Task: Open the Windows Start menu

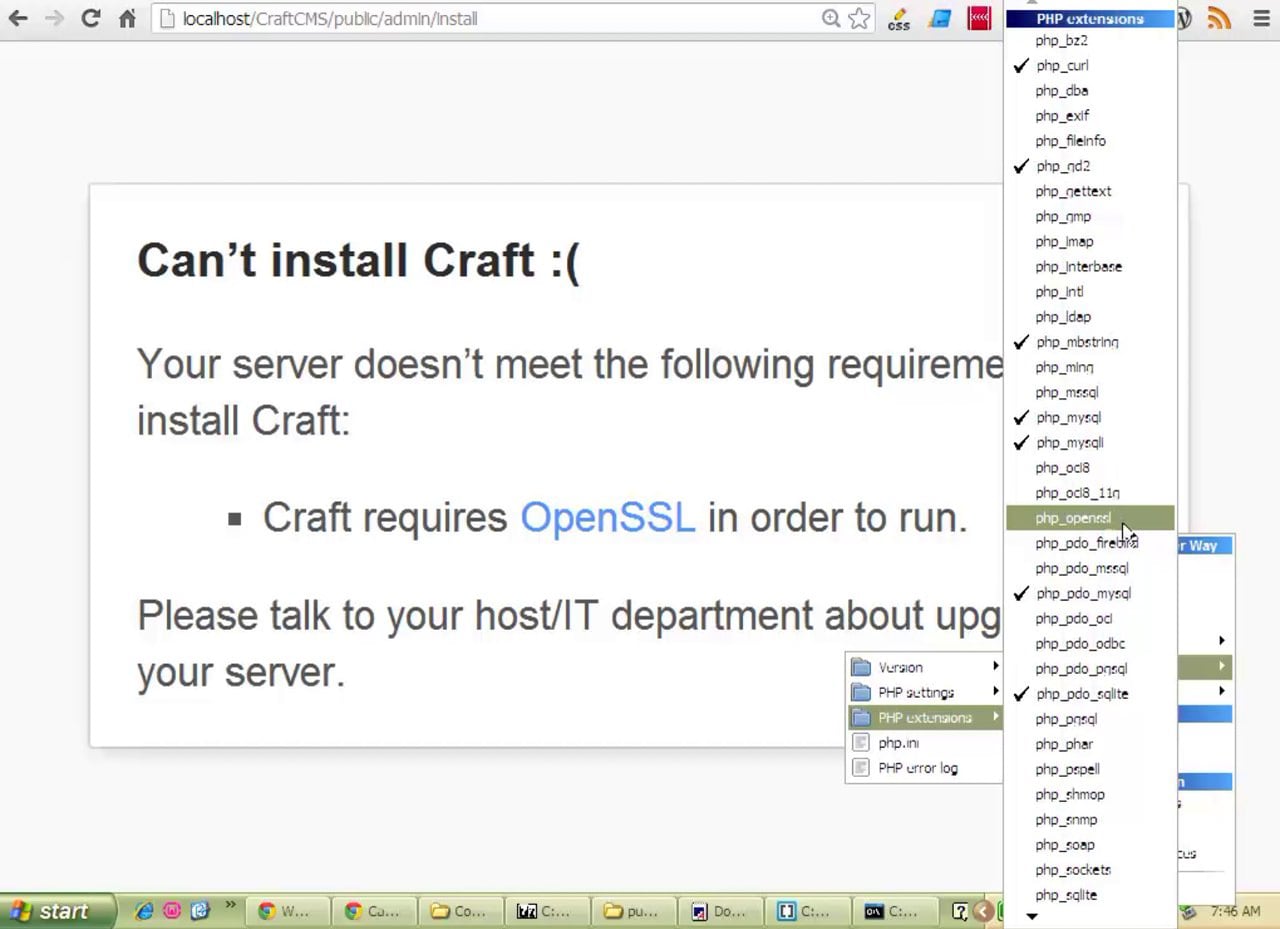Action: point(57,911)
